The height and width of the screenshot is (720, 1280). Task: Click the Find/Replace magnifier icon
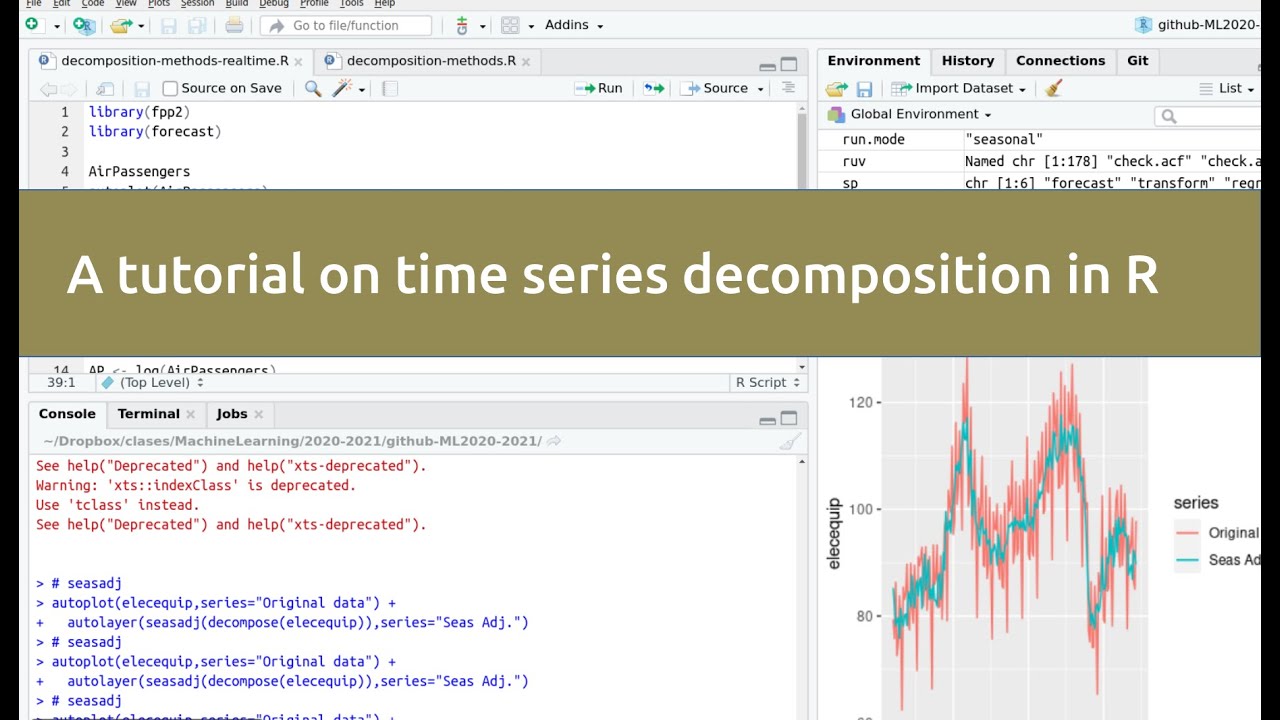pyautogui.click(x=313, y=88)
